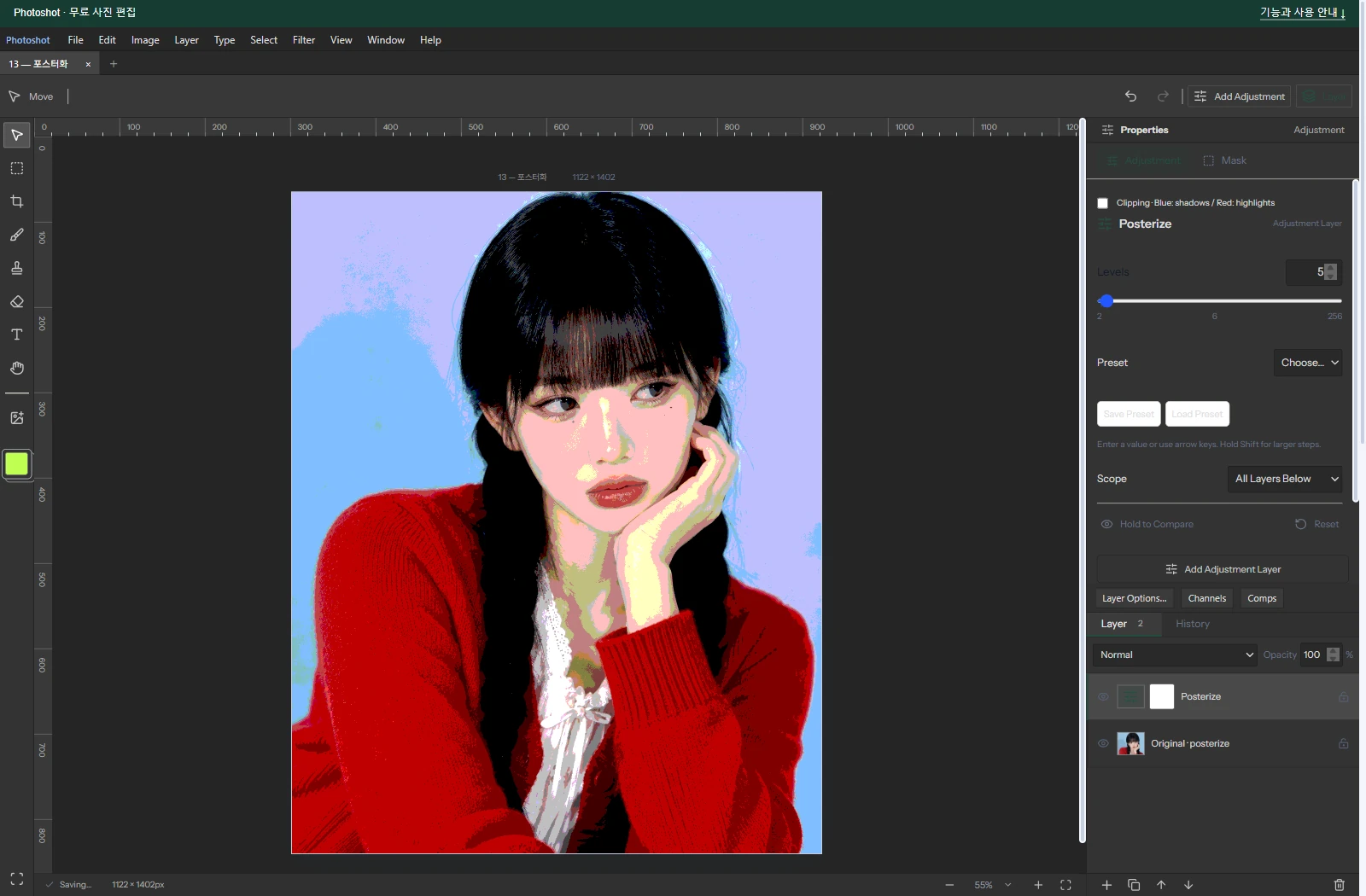Delete layer with the trash icon

[x=1340, y=885]
